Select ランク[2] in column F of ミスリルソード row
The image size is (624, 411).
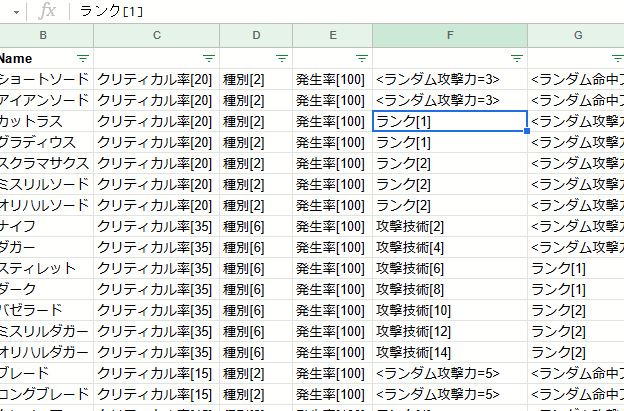[450, 184]
